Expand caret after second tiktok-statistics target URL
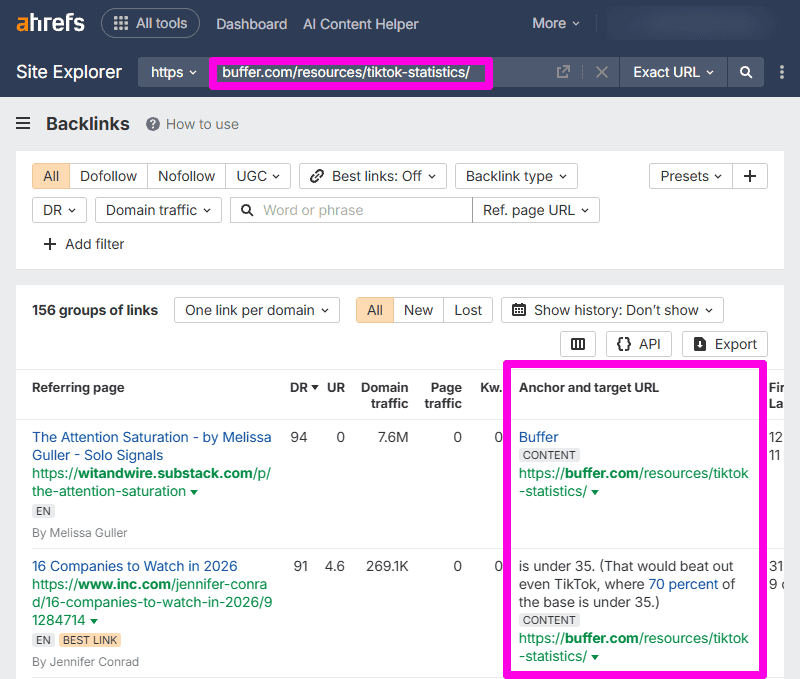The image size is (800, 679). 595,657
